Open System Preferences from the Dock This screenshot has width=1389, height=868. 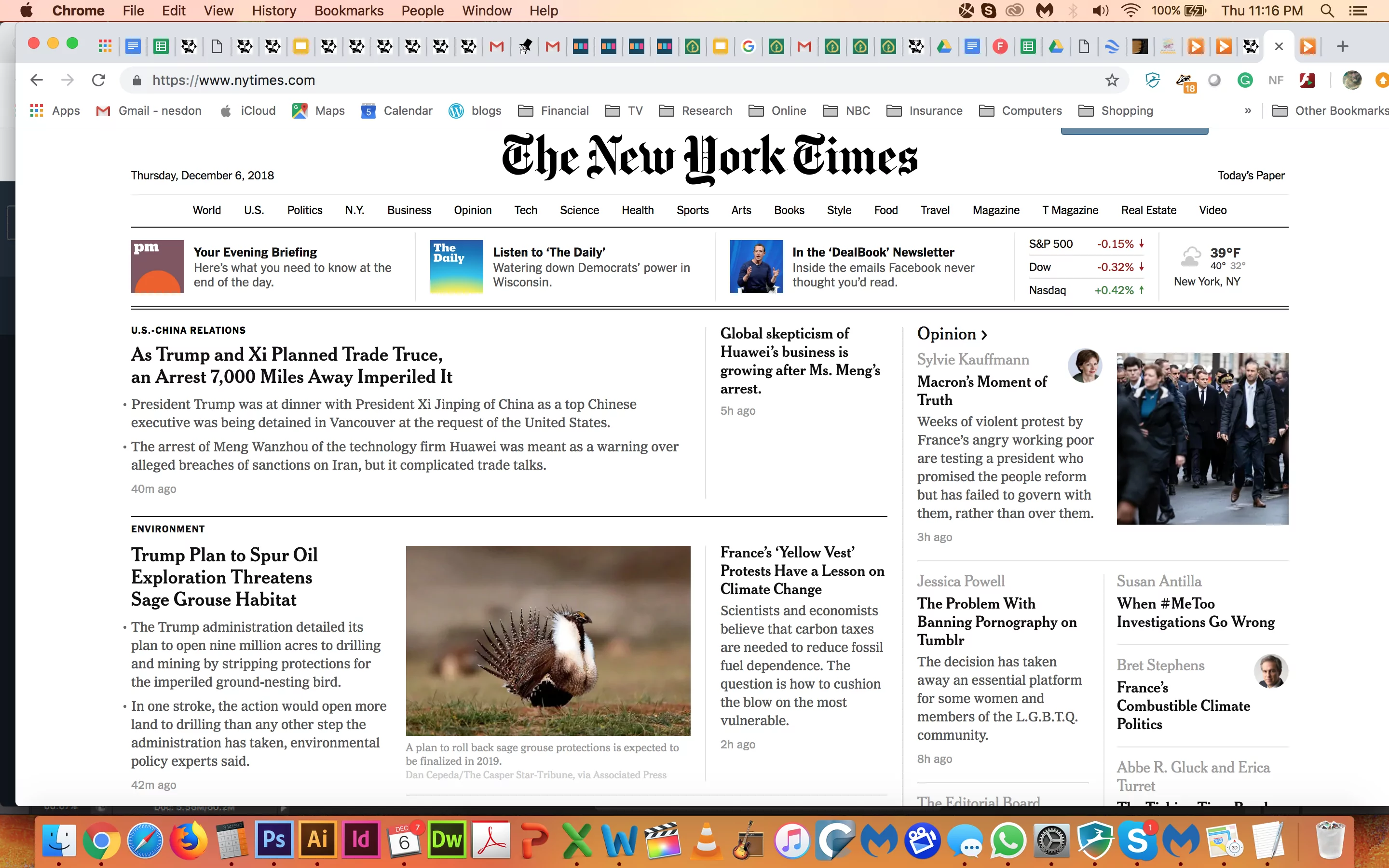(1051, 841)
